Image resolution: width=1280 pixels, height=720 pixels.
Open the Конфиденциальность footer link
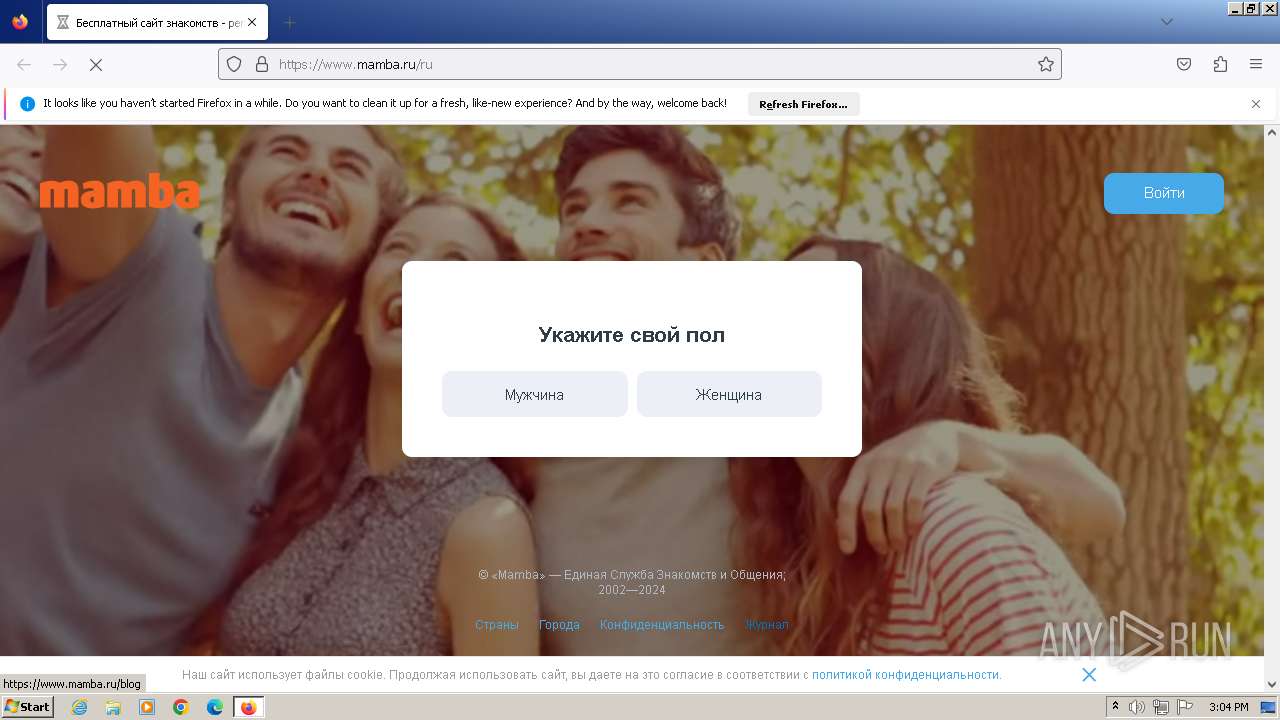click(x=662, y=625)
